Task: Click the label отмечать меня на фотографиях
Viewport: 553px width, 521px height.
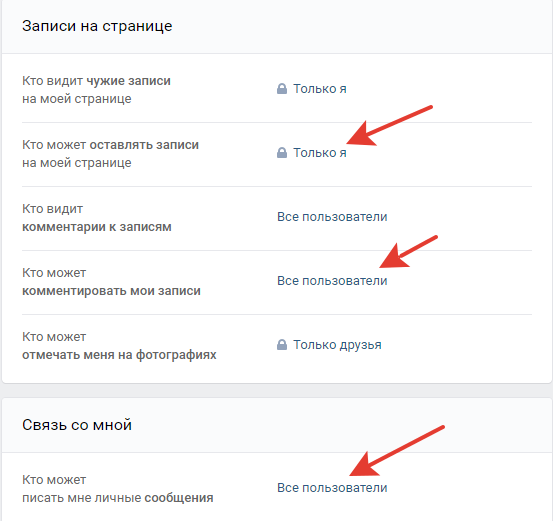Action: click(x=119, y=355)
